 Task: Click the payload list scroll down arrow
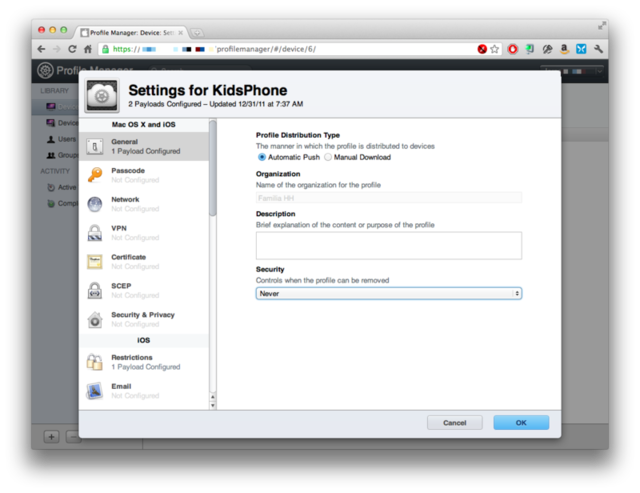click(213, 405)
